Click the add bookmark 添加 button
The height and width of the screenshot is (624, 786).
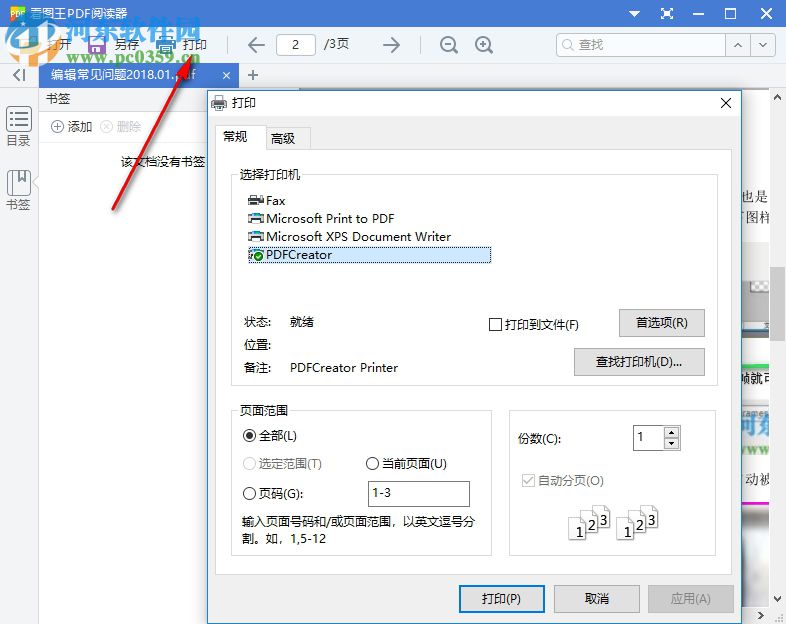click(x=72, y=126)
